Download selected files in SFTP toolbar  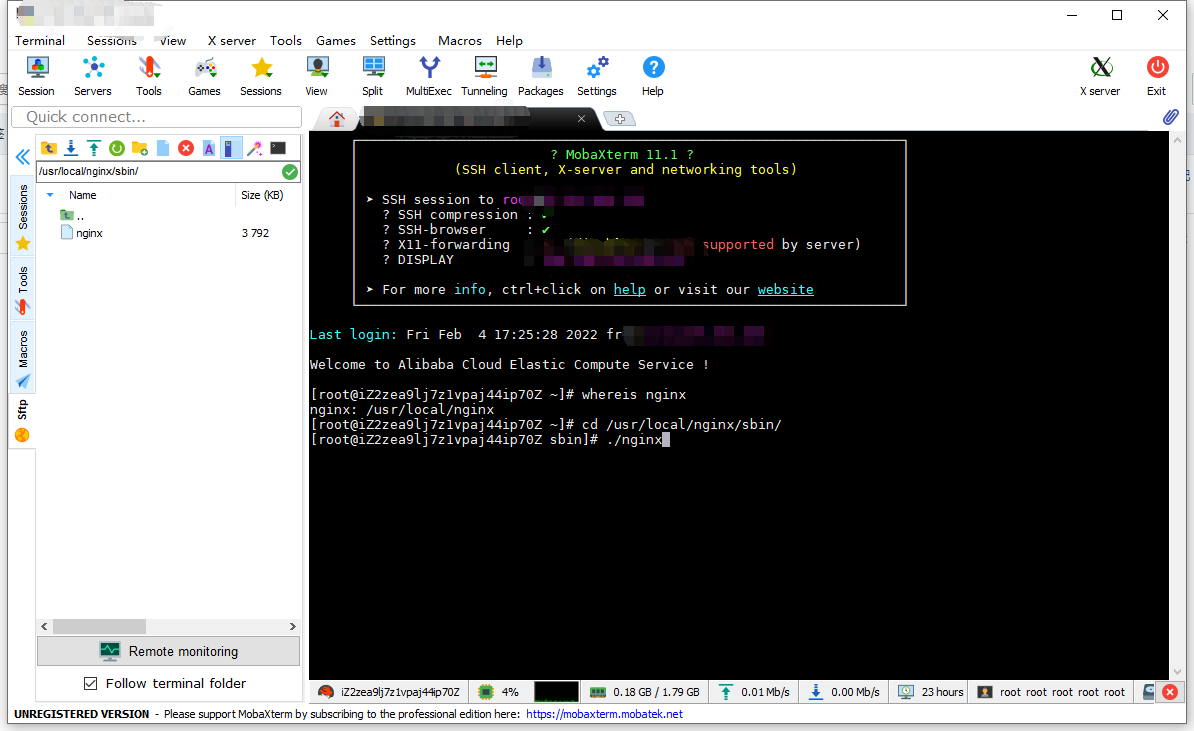point(71,148)
